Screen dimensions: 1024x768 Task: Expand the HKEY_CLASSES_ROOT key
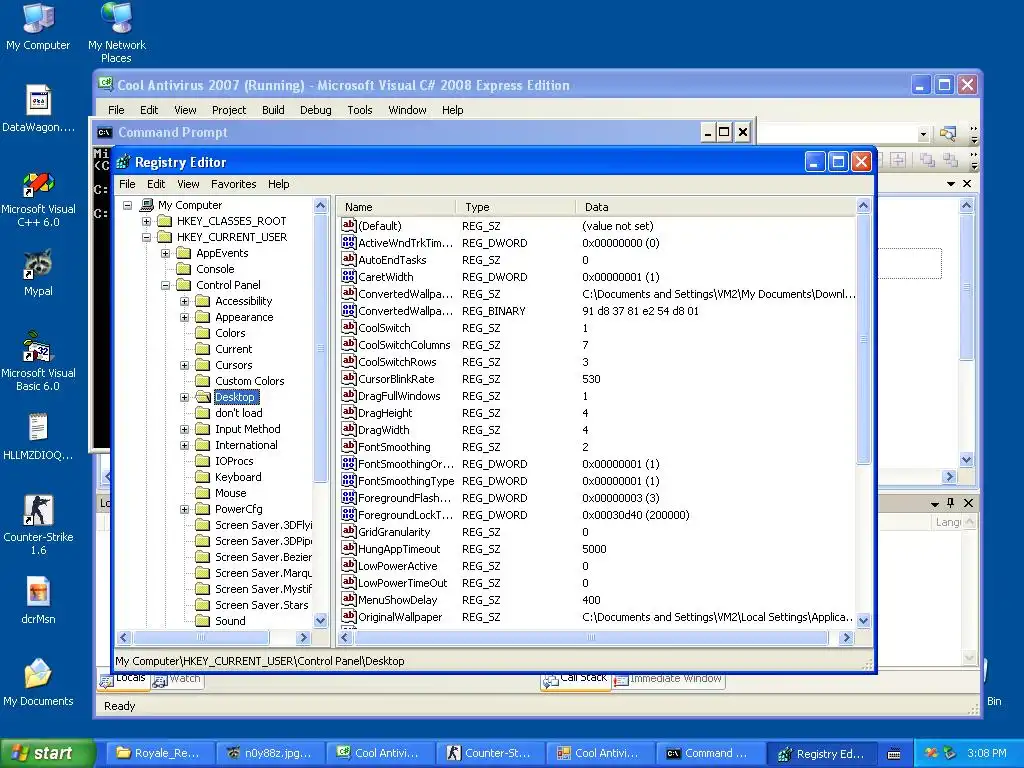[146, 221]
